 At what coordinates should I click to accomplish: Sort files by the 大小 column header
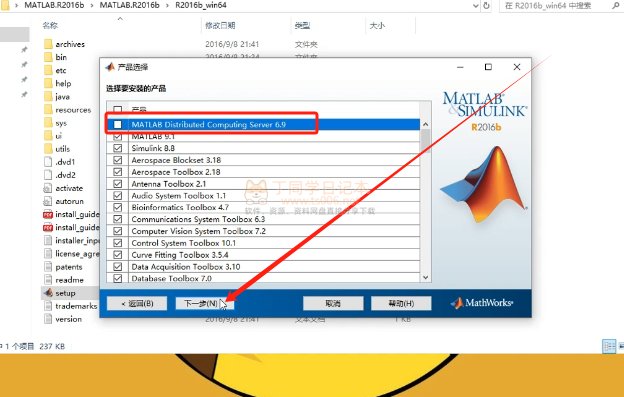click(x=377, y=25)
